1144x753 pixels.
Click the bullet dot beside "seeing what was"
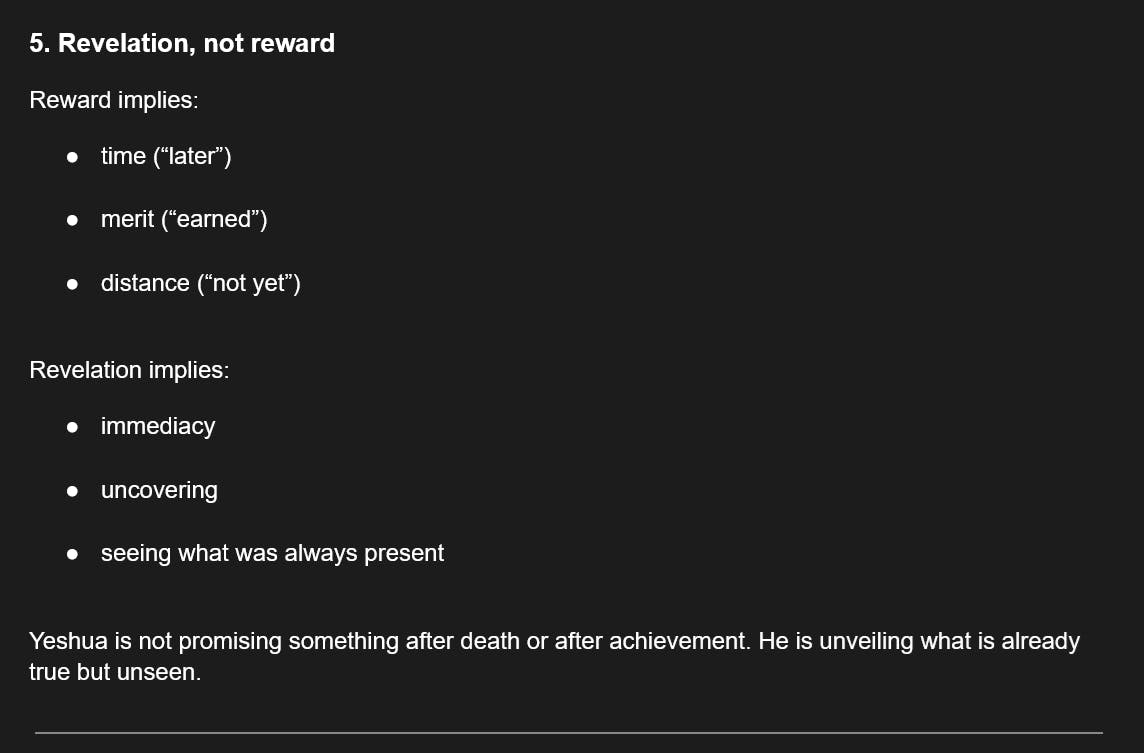(72, 554)
